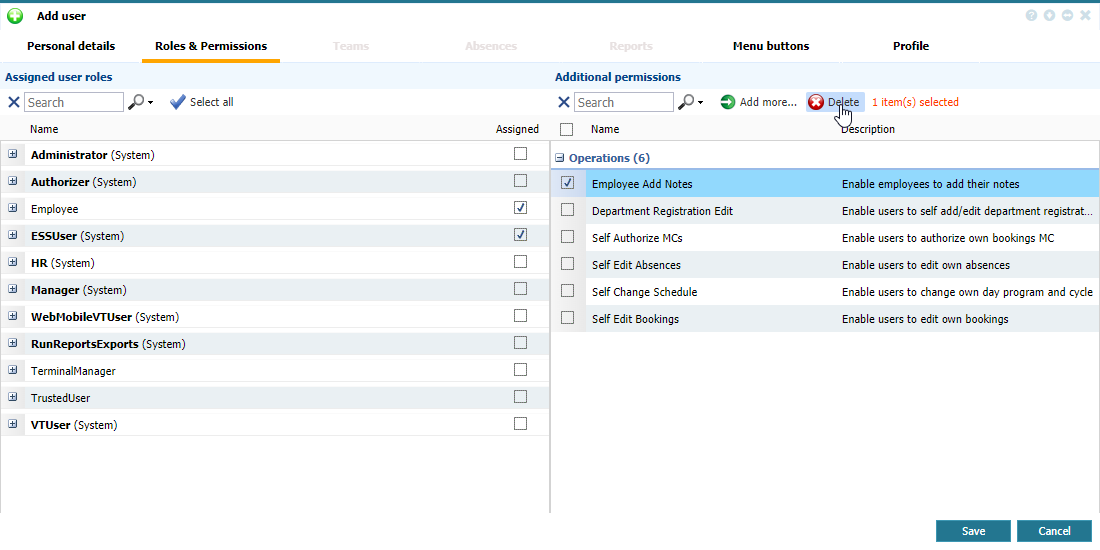Click the Cancel button
This screenshot has height=550, width=1100.
(1054, 531)
